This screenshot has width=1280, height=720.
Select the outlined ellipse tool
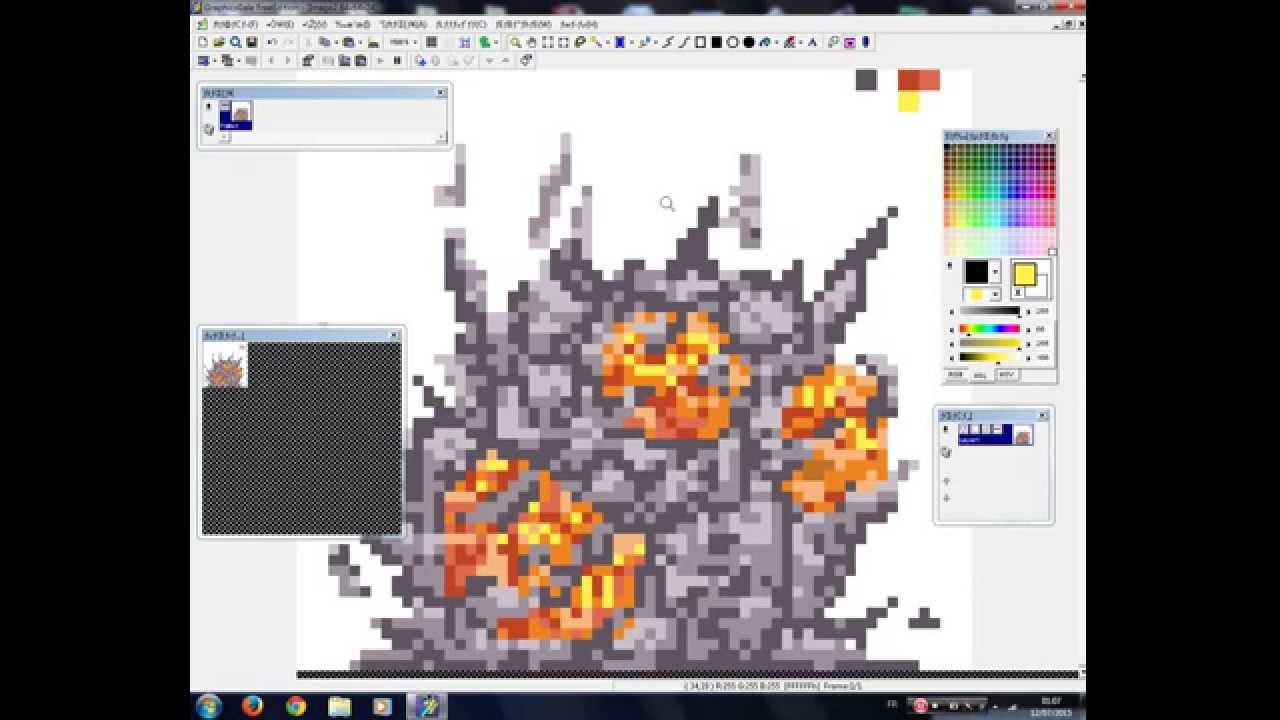(732, 42)
